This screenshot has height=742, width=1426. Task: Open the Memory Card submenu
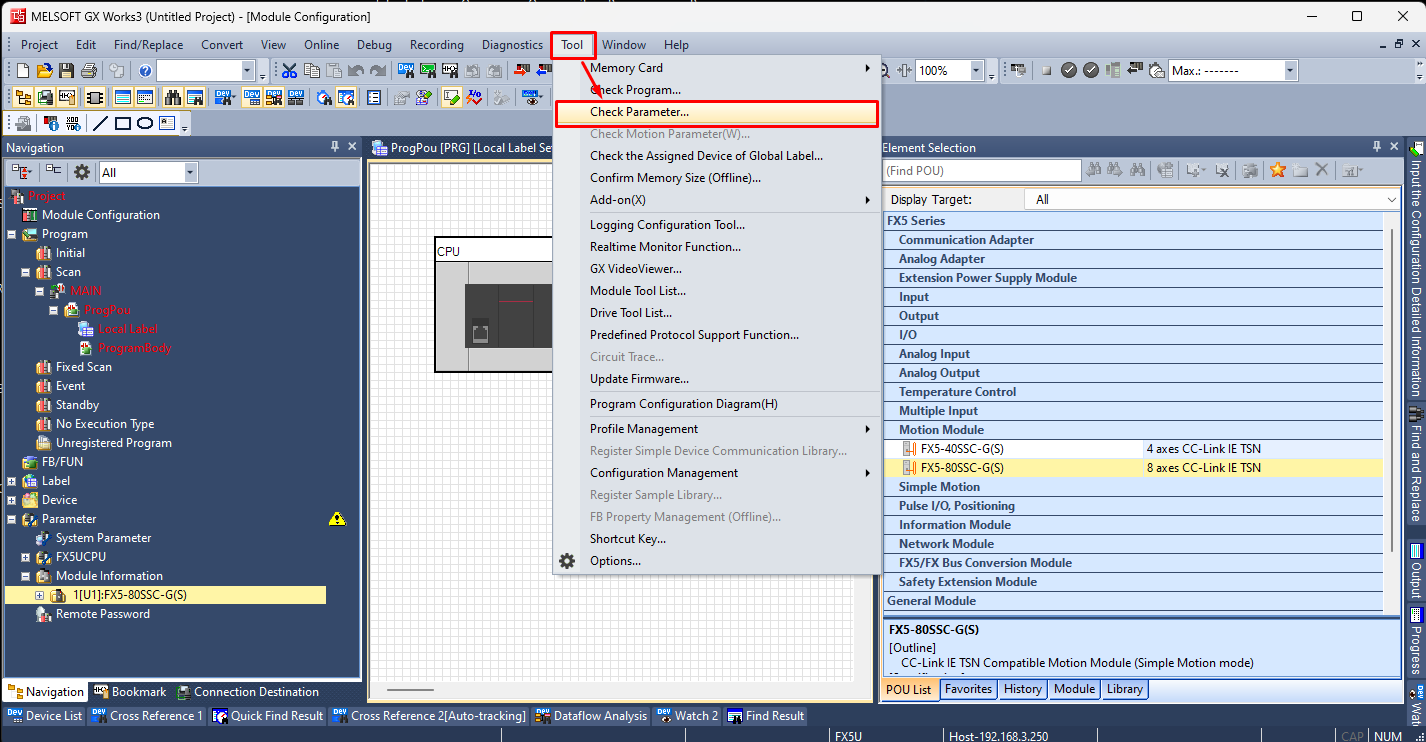tap(716, 68)
